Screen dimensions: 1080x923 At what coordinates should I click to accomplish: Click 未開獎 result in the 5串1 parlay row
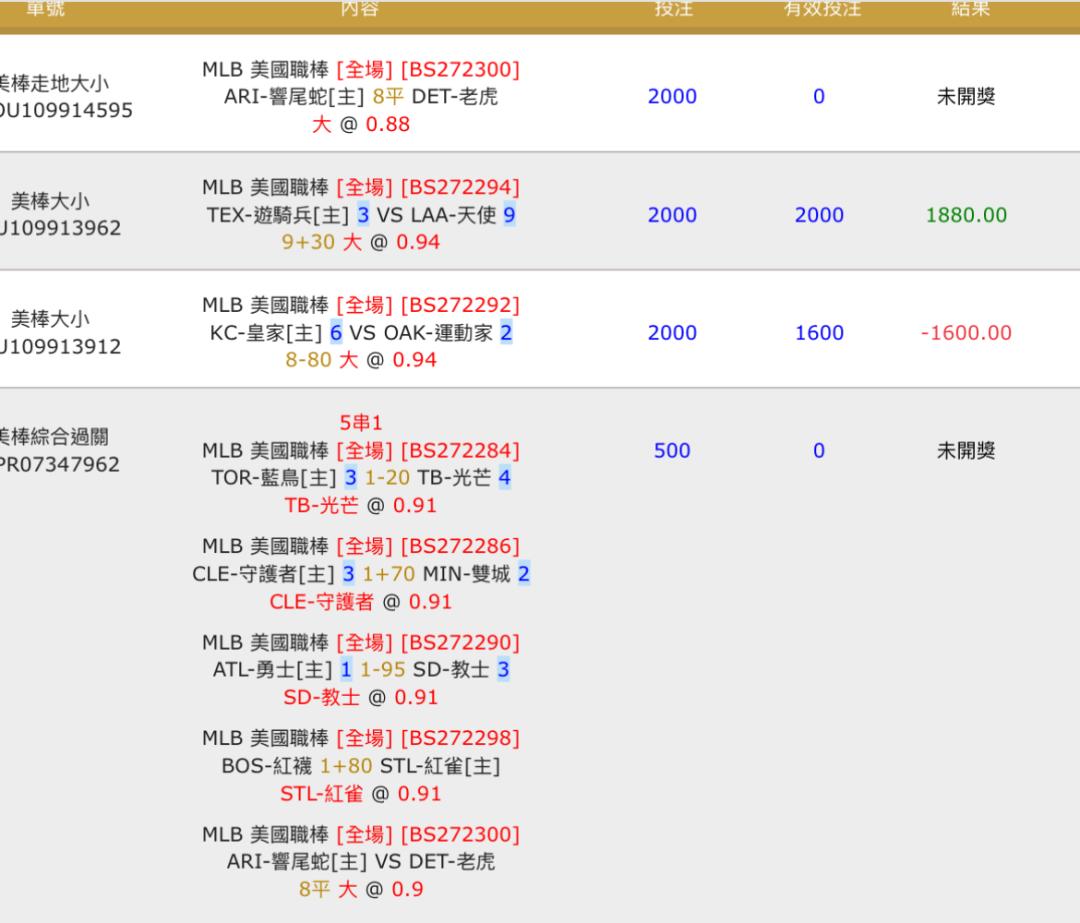(x=966, y=450)
